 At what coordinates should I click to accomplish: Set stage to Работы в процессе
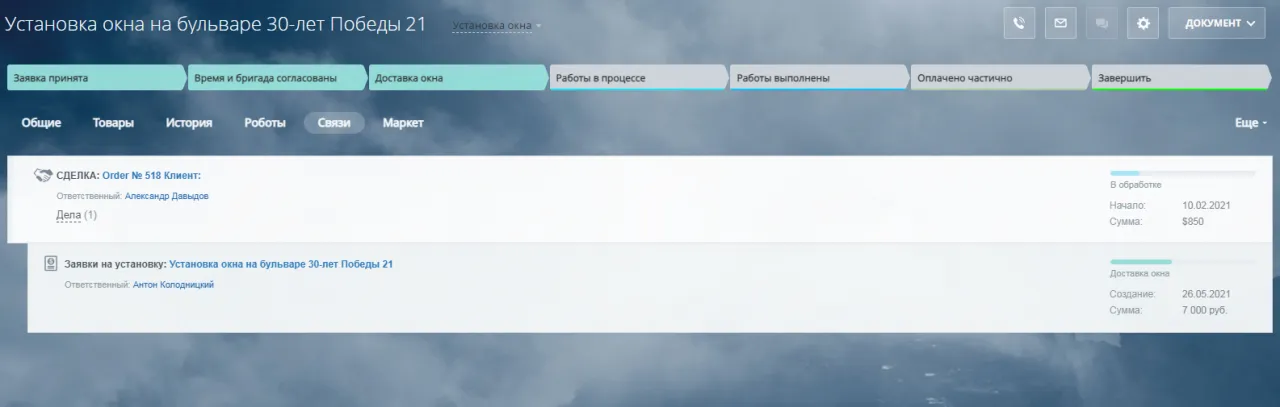636,78
